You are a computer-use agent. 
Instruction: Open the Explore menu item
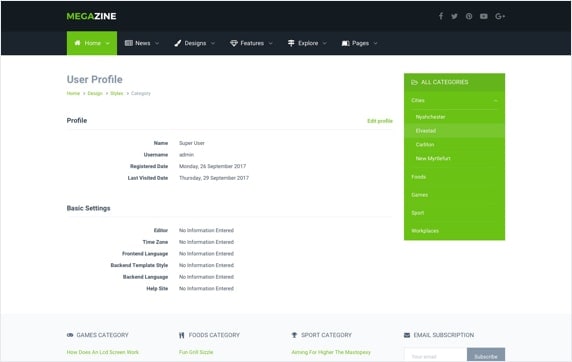307,43
